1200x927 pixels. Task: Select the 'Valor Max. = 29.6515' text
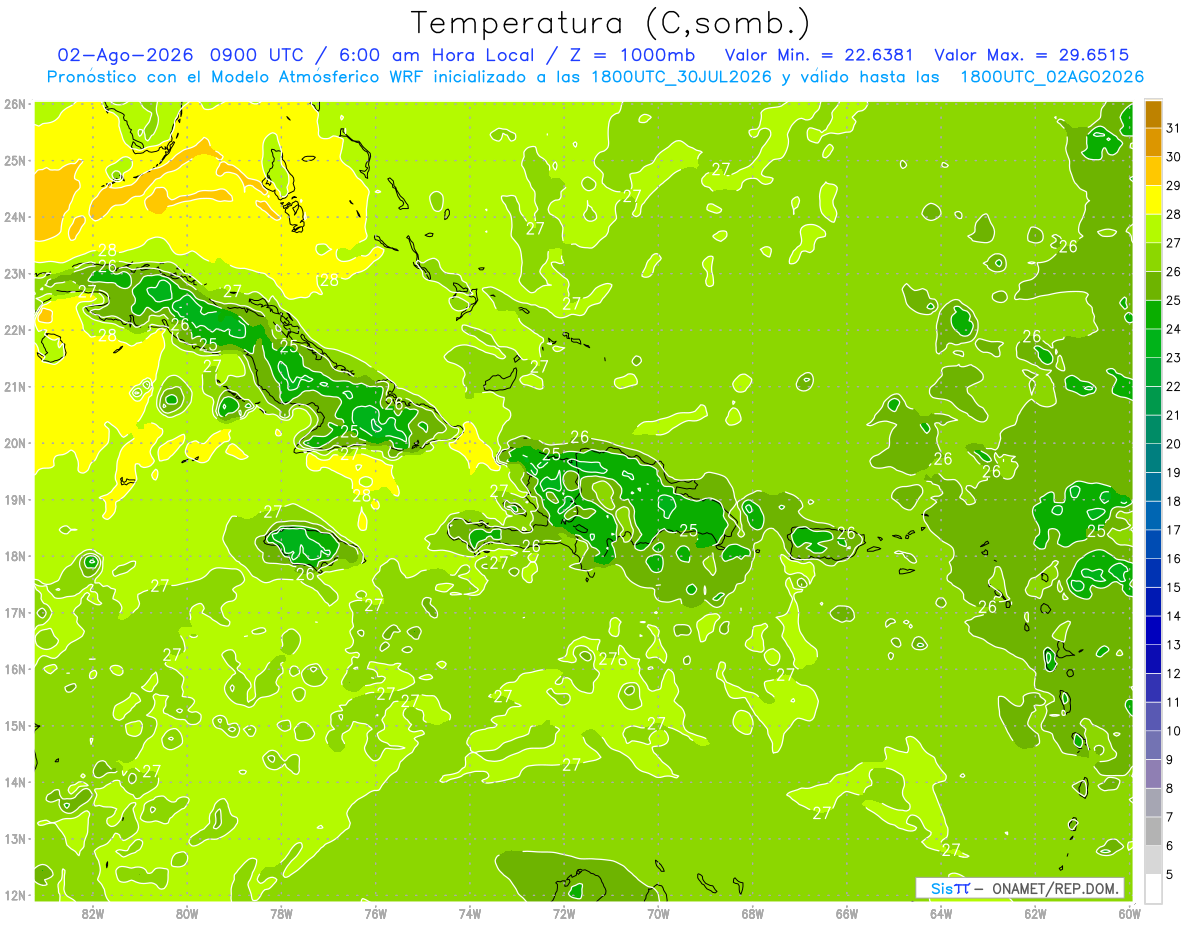tap(1031, 55)
